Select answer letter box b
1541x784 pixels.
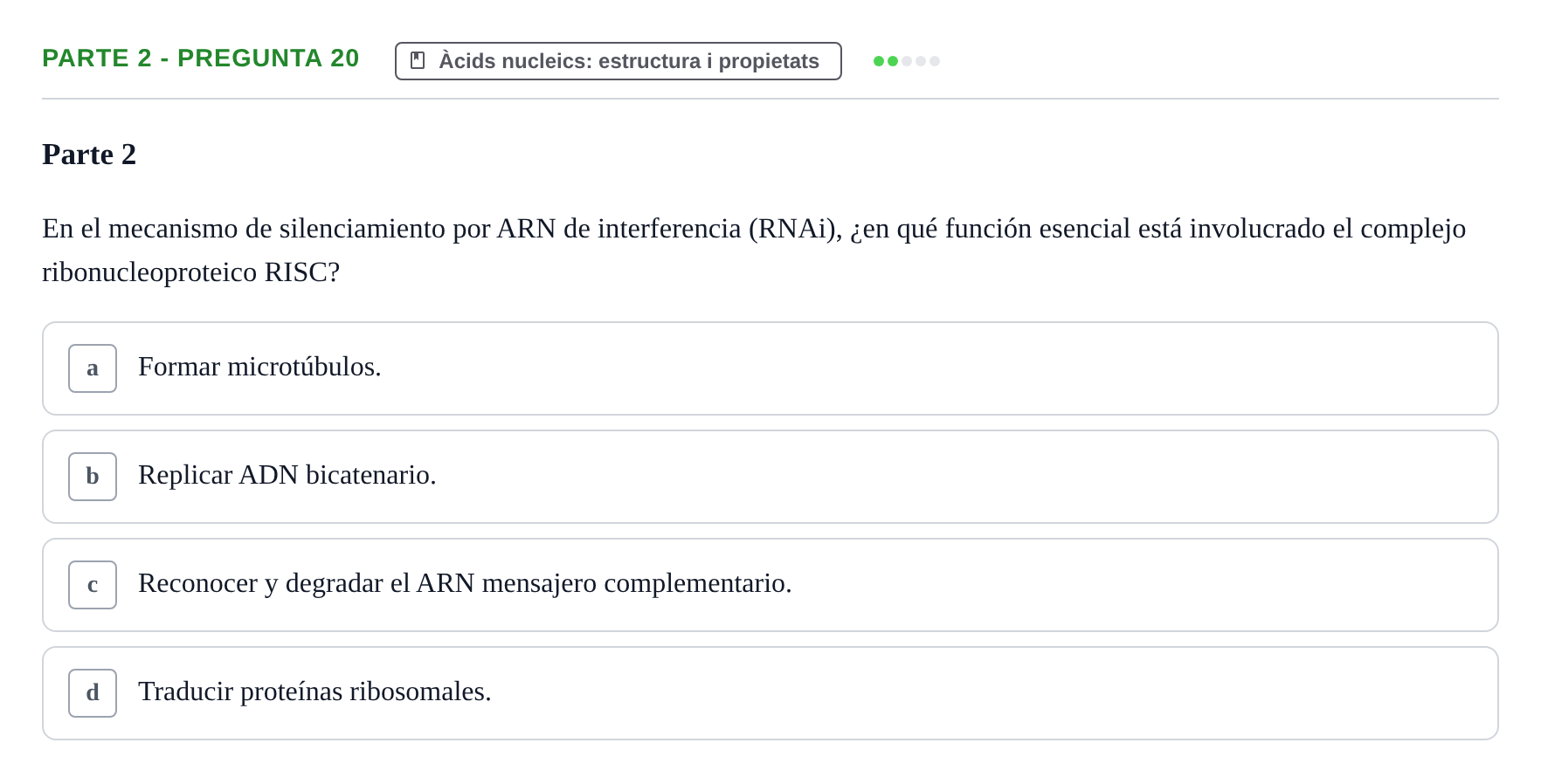[93, 477]
